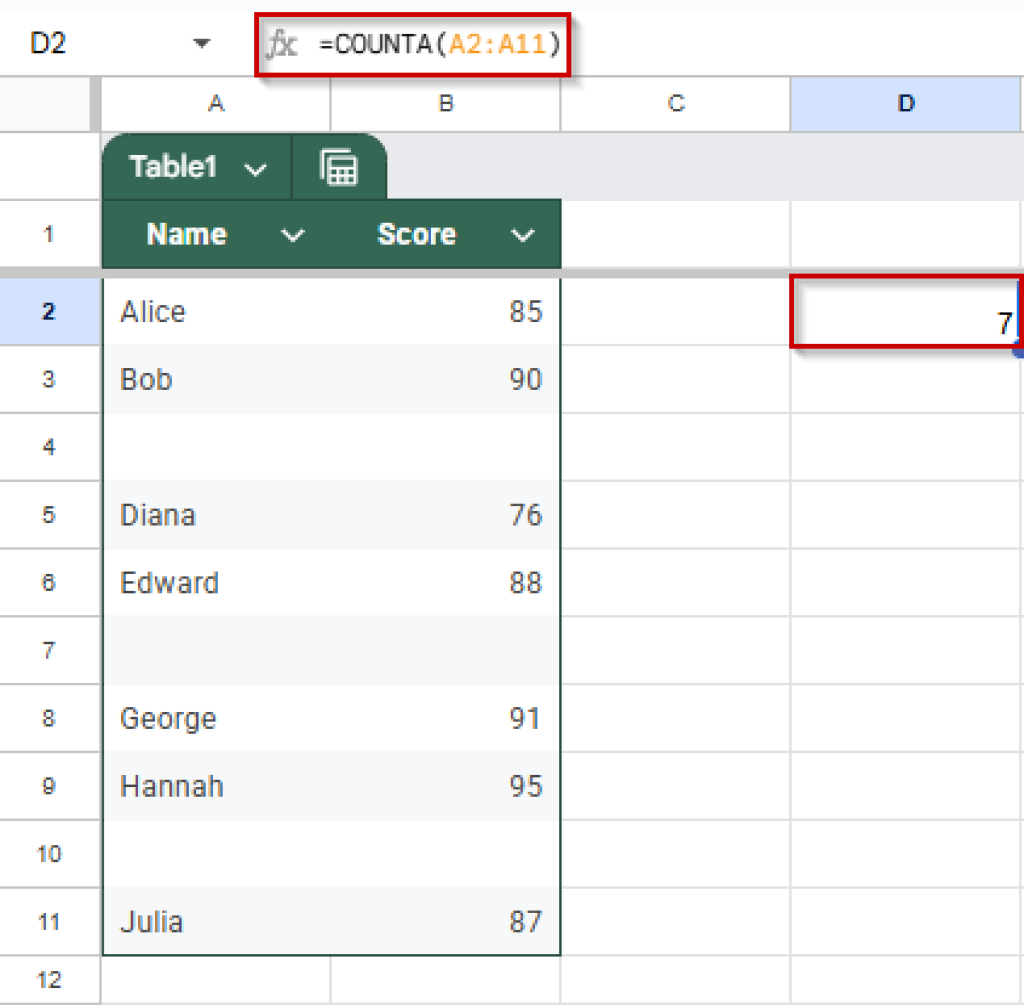Open the table view icon next to Table1

(x=340, y=167)
